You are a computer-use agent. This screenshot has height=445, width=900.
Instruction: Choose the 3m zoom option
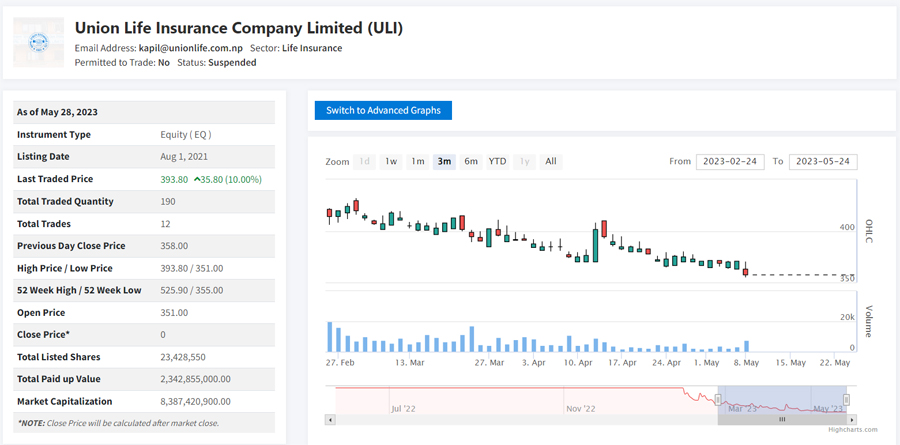coord(444,162)
